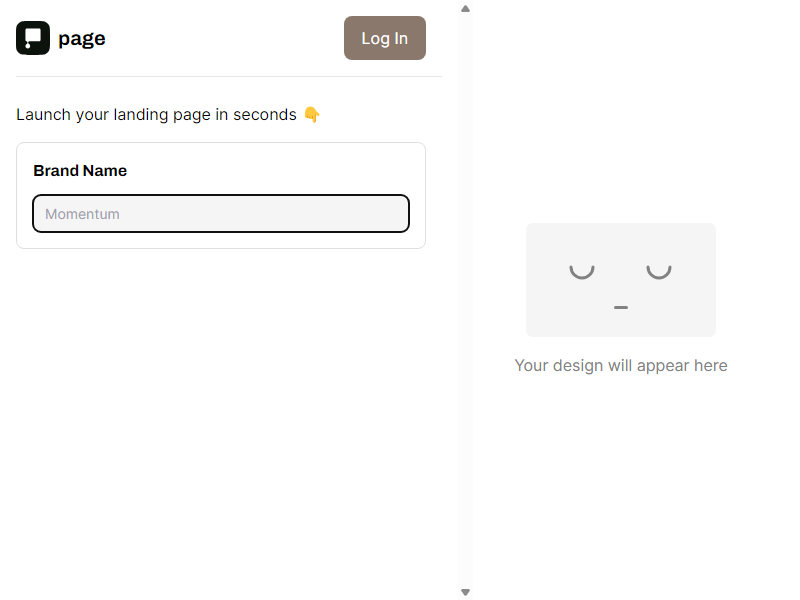
Task: Click the empty area below Brand Name card
Action: pyautogui.click(x=221, y=408)
